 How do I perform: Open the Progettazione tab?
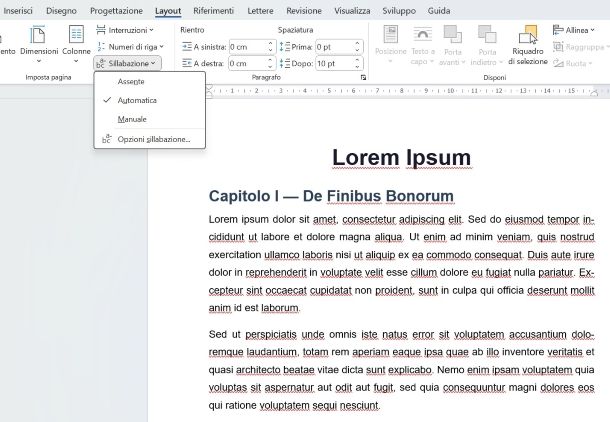(x=116, y=11)
